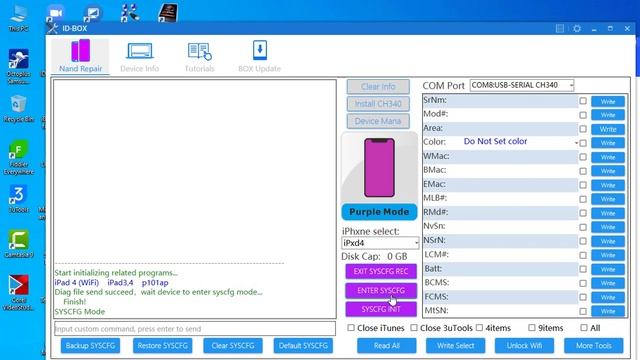Open More Tools button

[x=594, y=346]
